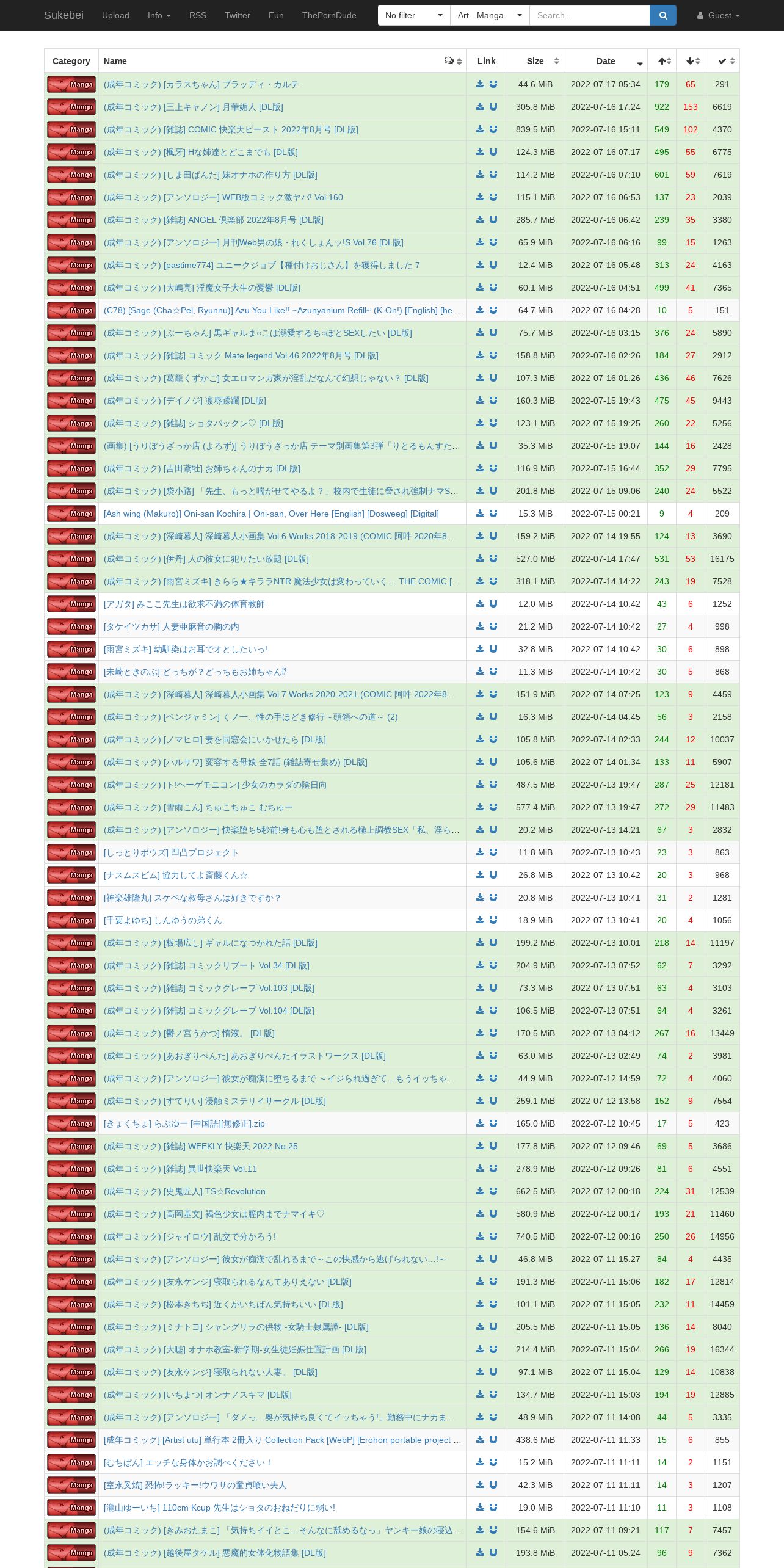Open the COMIC Mate legend Vol.46 entry
This screenshot has width=784, height=1568.
tap(241, 355)
